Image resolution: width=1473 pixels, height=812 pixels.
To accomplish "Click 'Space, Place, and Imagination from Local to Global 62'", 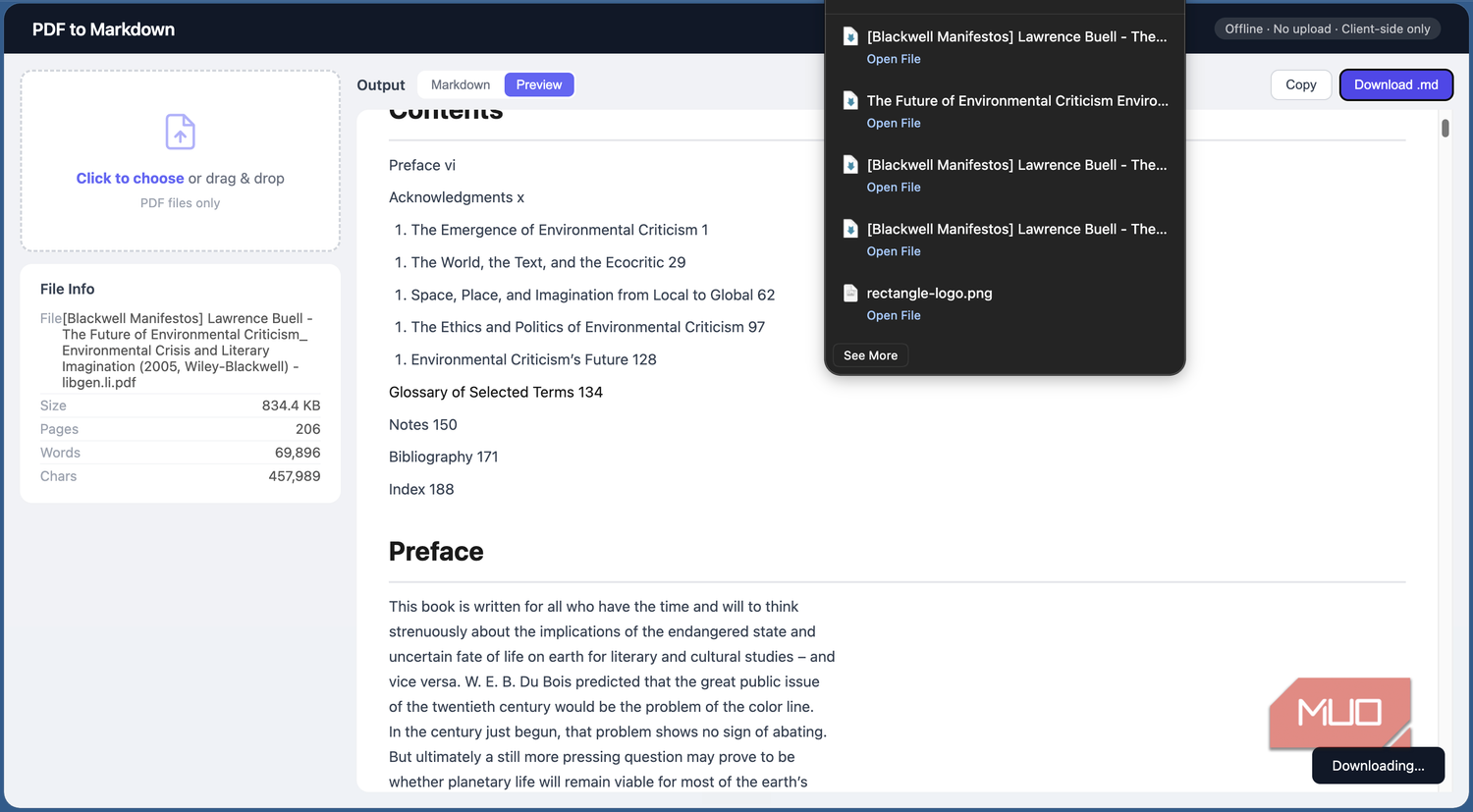I will pos(593,295).
